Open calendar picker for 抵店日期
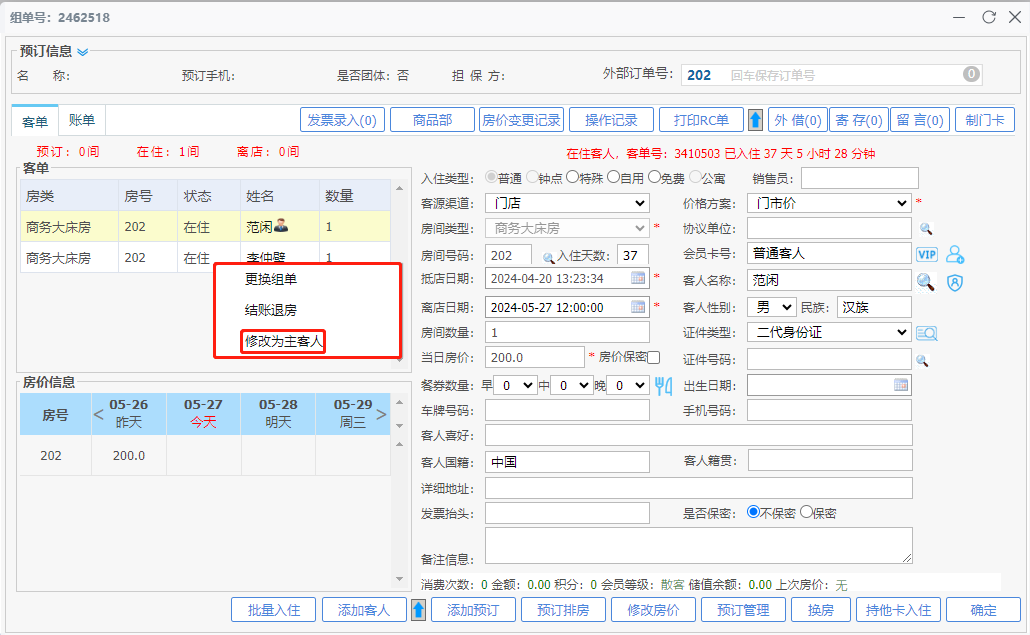This screenshot has width=1030, height=635. click(x=637, y=278)
